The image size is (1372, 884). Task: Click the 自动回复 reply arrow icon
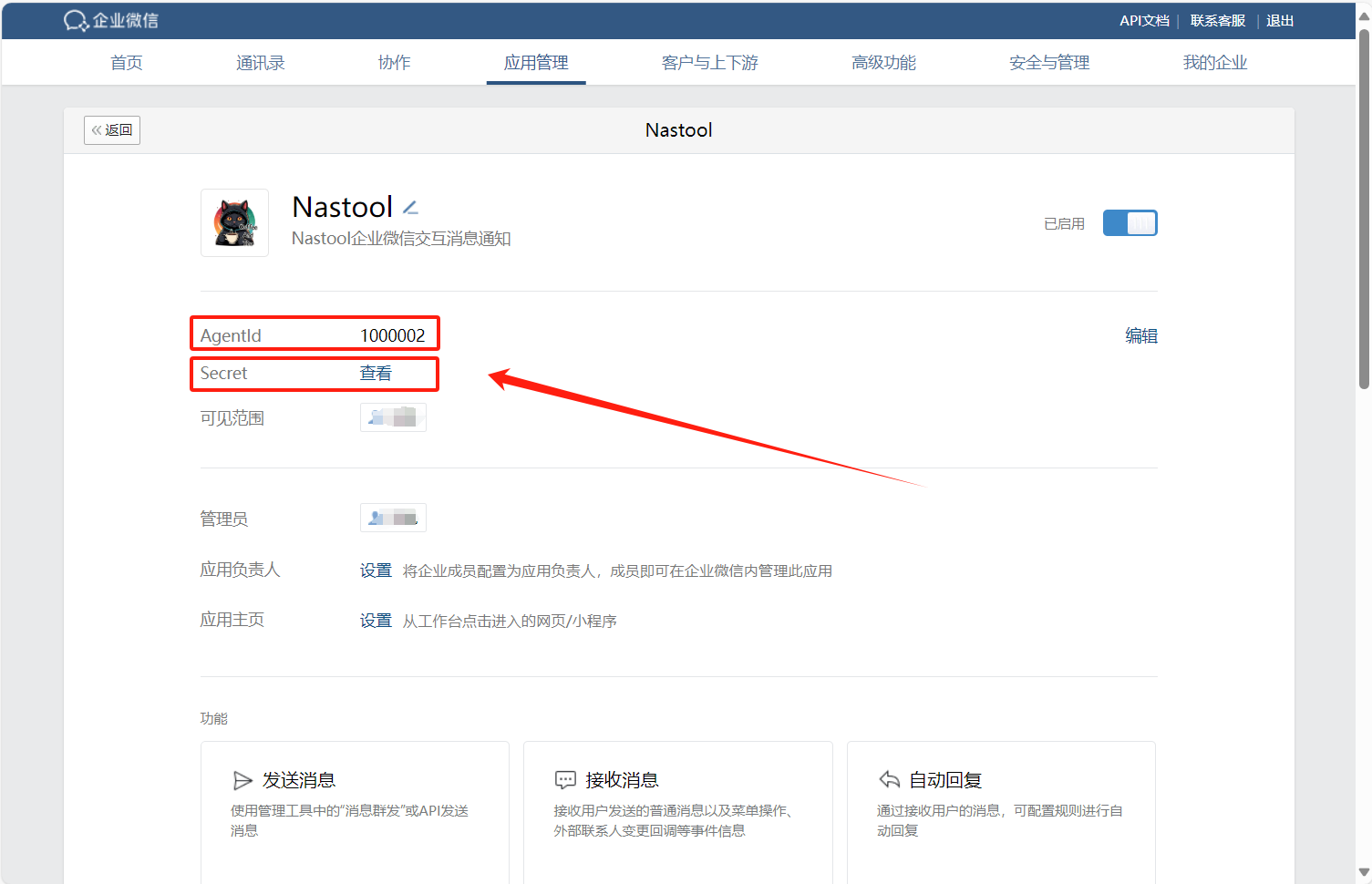click(889, 779)
